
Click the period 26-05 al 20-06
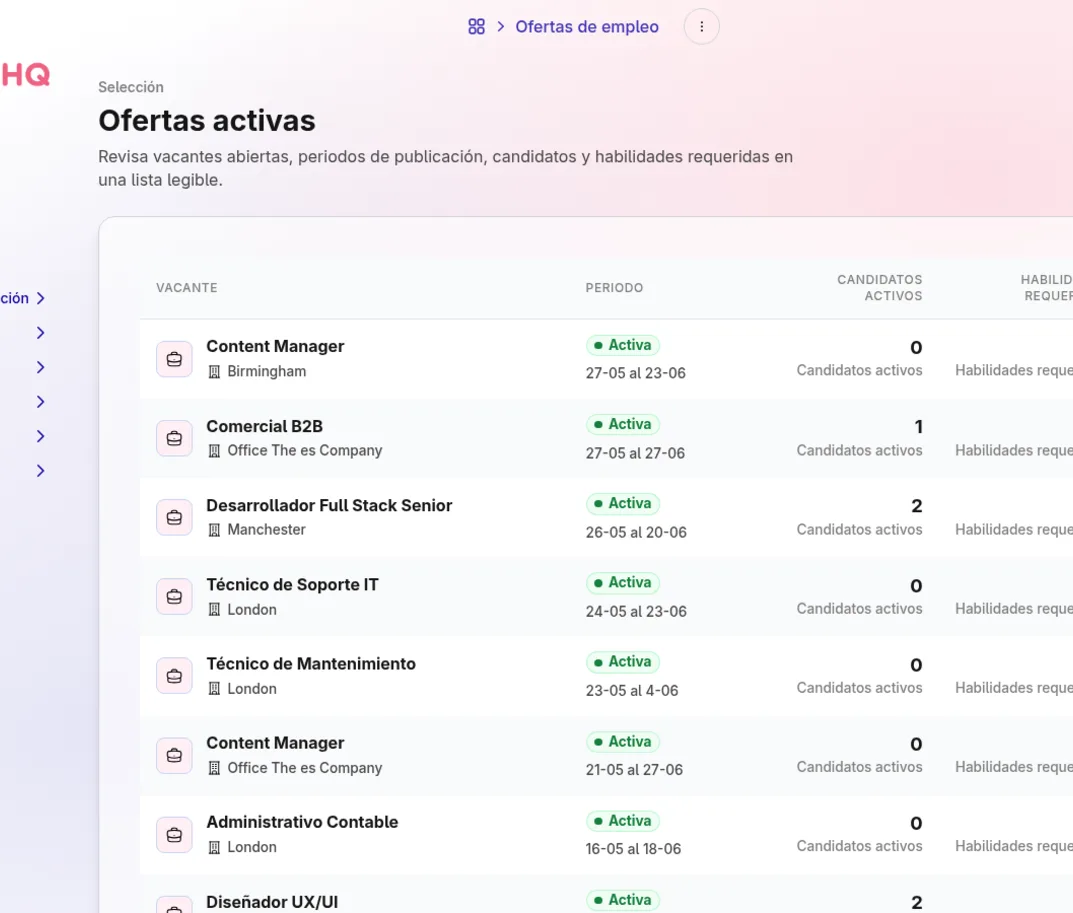click(x=636, y=532)
